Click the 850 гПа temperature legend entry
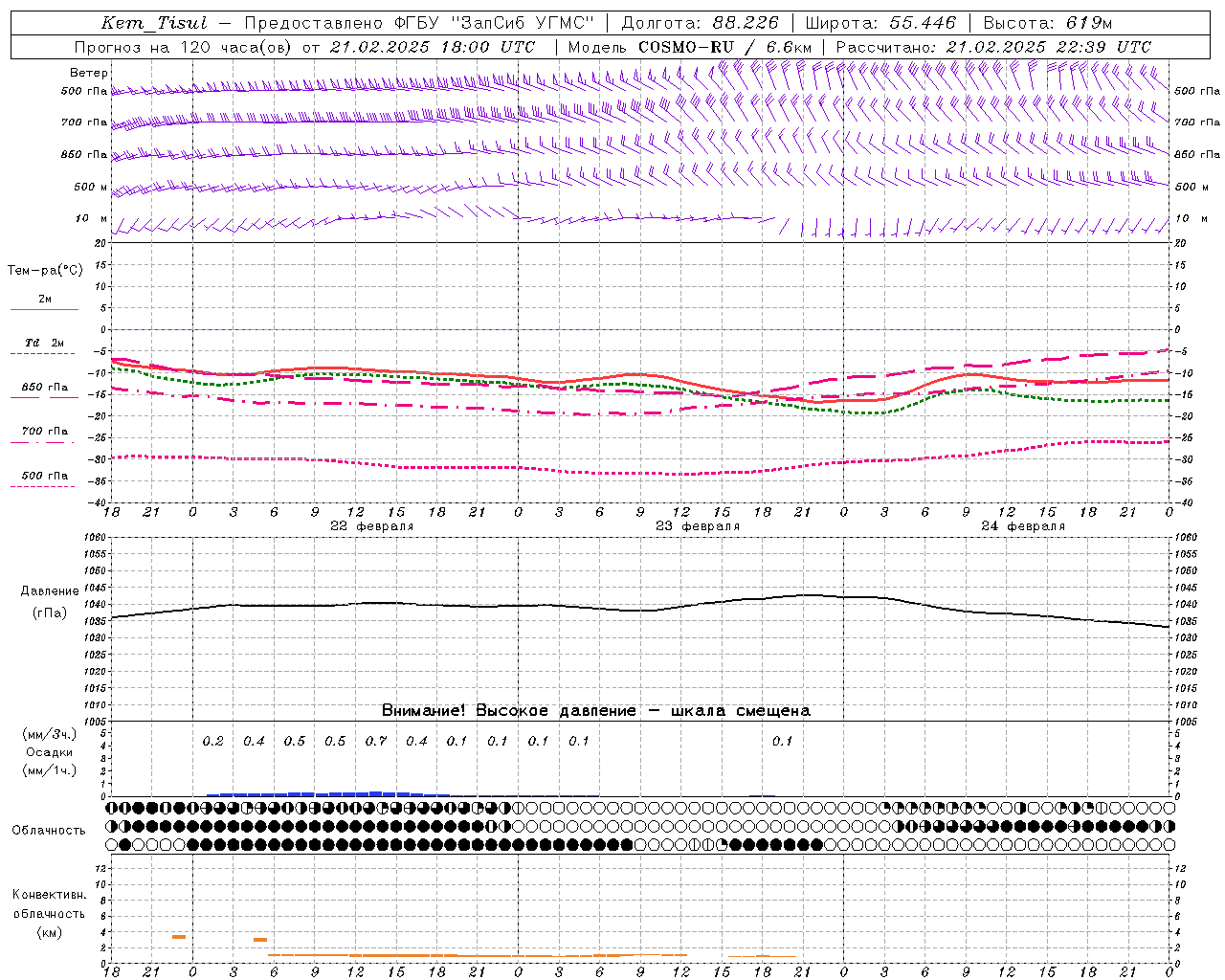1225x980 pixels. coord(45,388)
